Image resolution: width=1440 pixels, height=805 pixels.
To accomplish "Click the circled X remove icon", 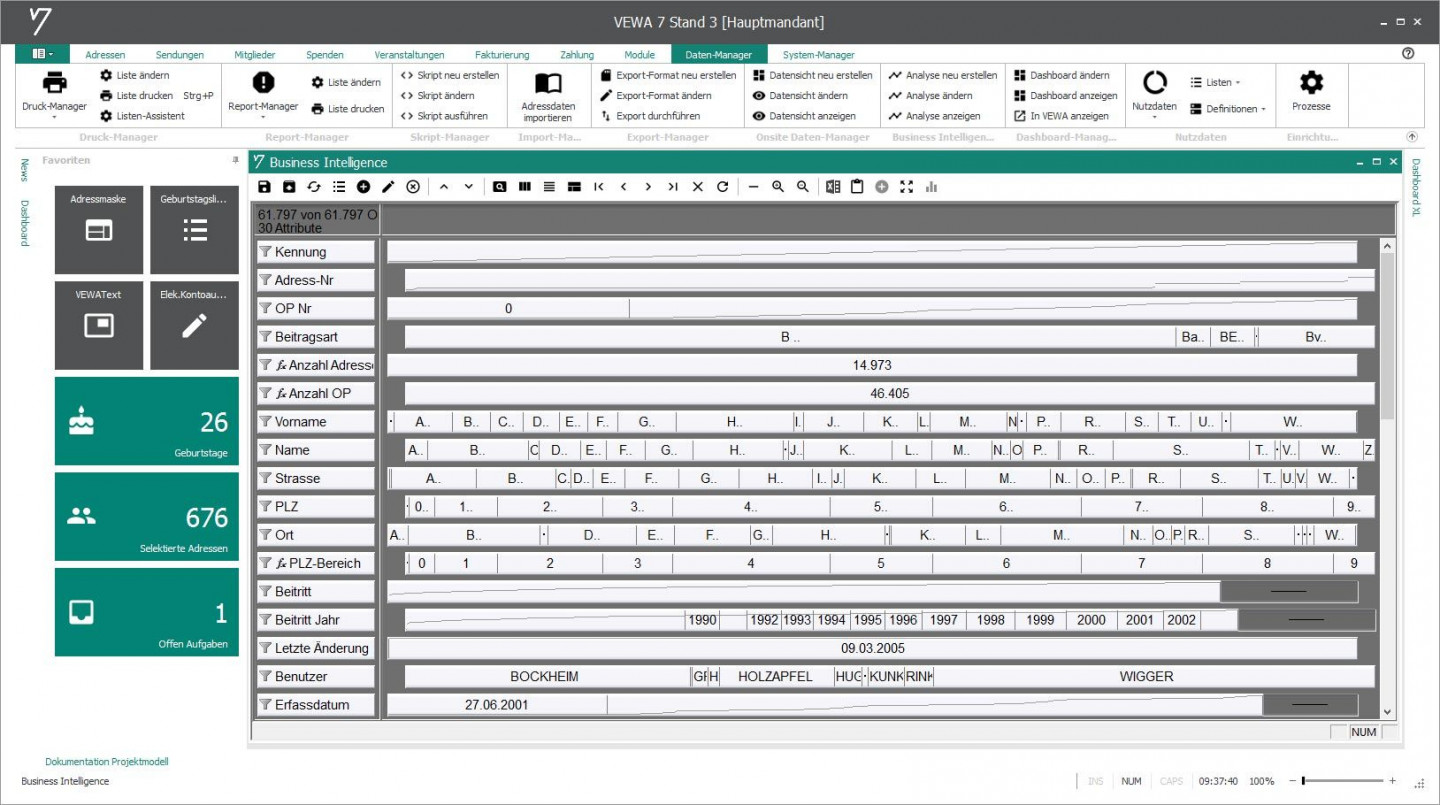I will [412, 186].
